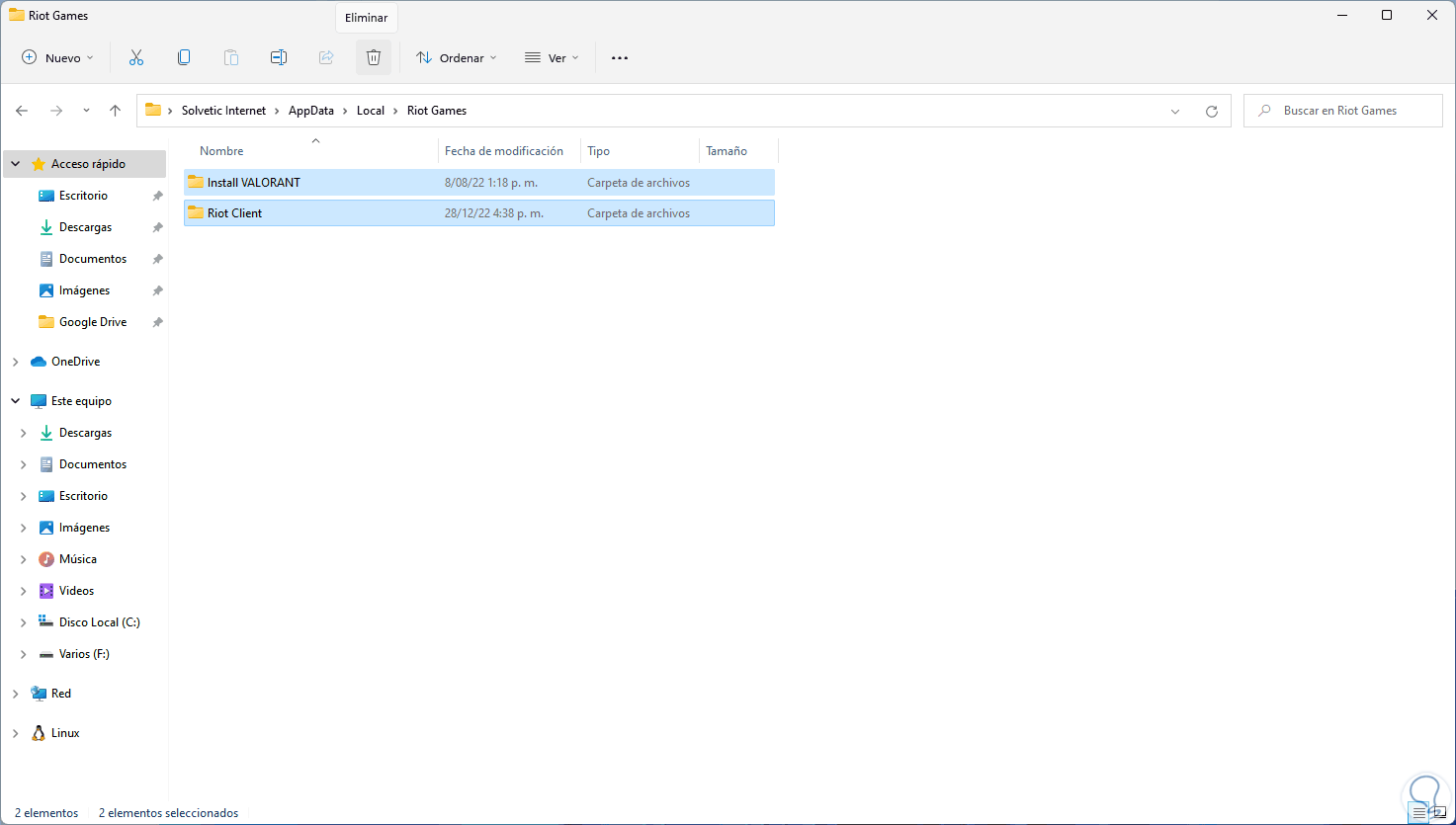Click Riot Games in breadcrumb path

[x=437, y=111]
